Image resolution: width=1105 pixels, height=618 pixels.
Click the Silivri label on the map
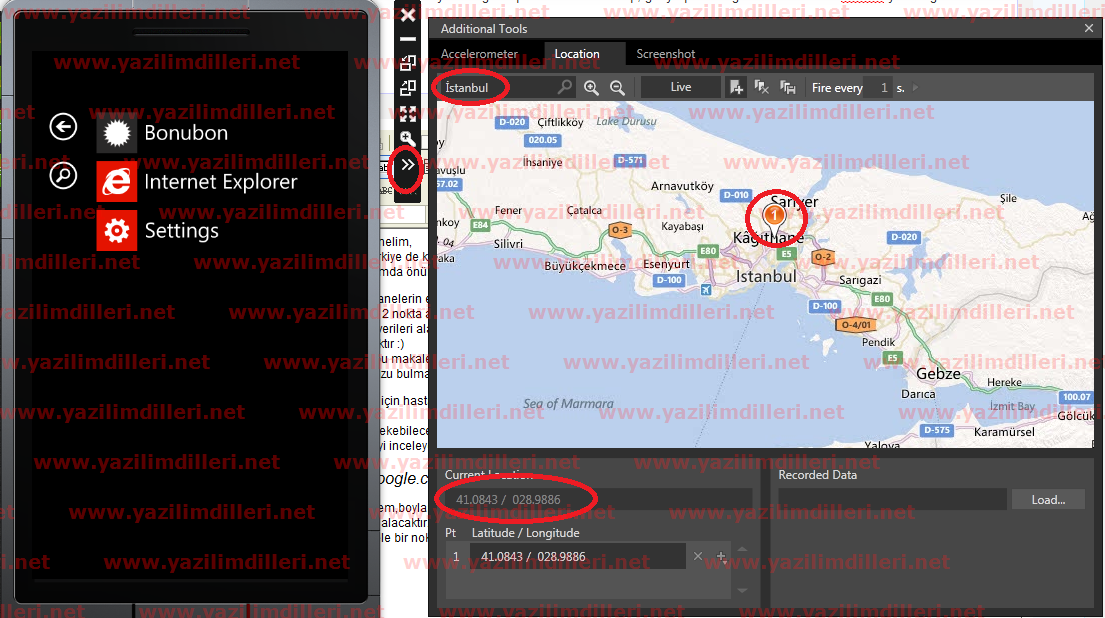pos(508,244)
